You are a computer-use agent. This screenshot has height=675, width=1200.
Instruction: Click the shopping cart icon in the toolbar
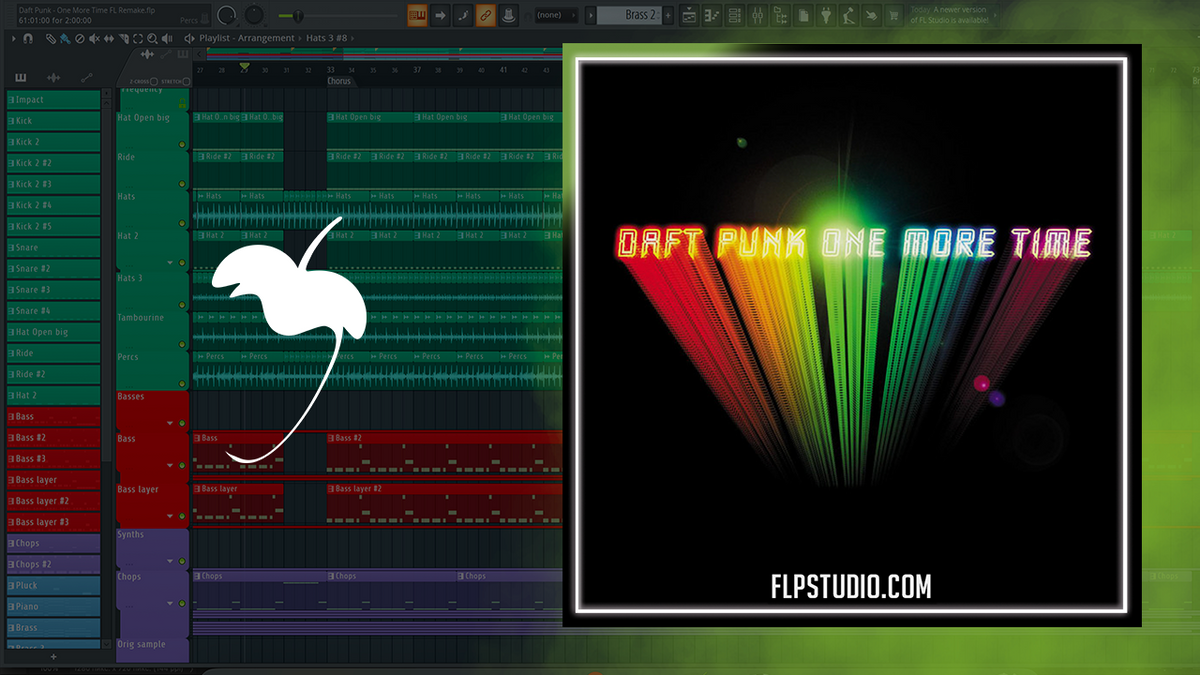(894, 15)
